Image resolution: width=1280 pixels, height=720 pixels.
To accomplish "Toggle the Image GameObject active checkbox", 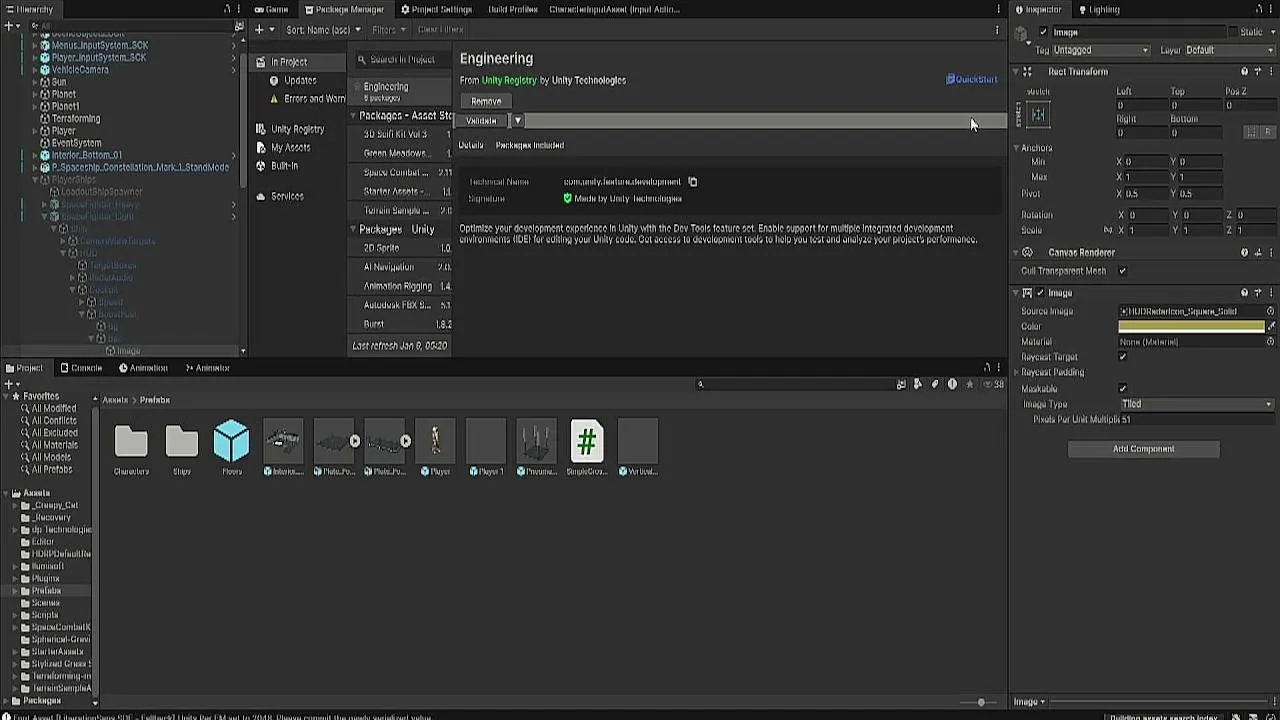I will [1043, 32].
